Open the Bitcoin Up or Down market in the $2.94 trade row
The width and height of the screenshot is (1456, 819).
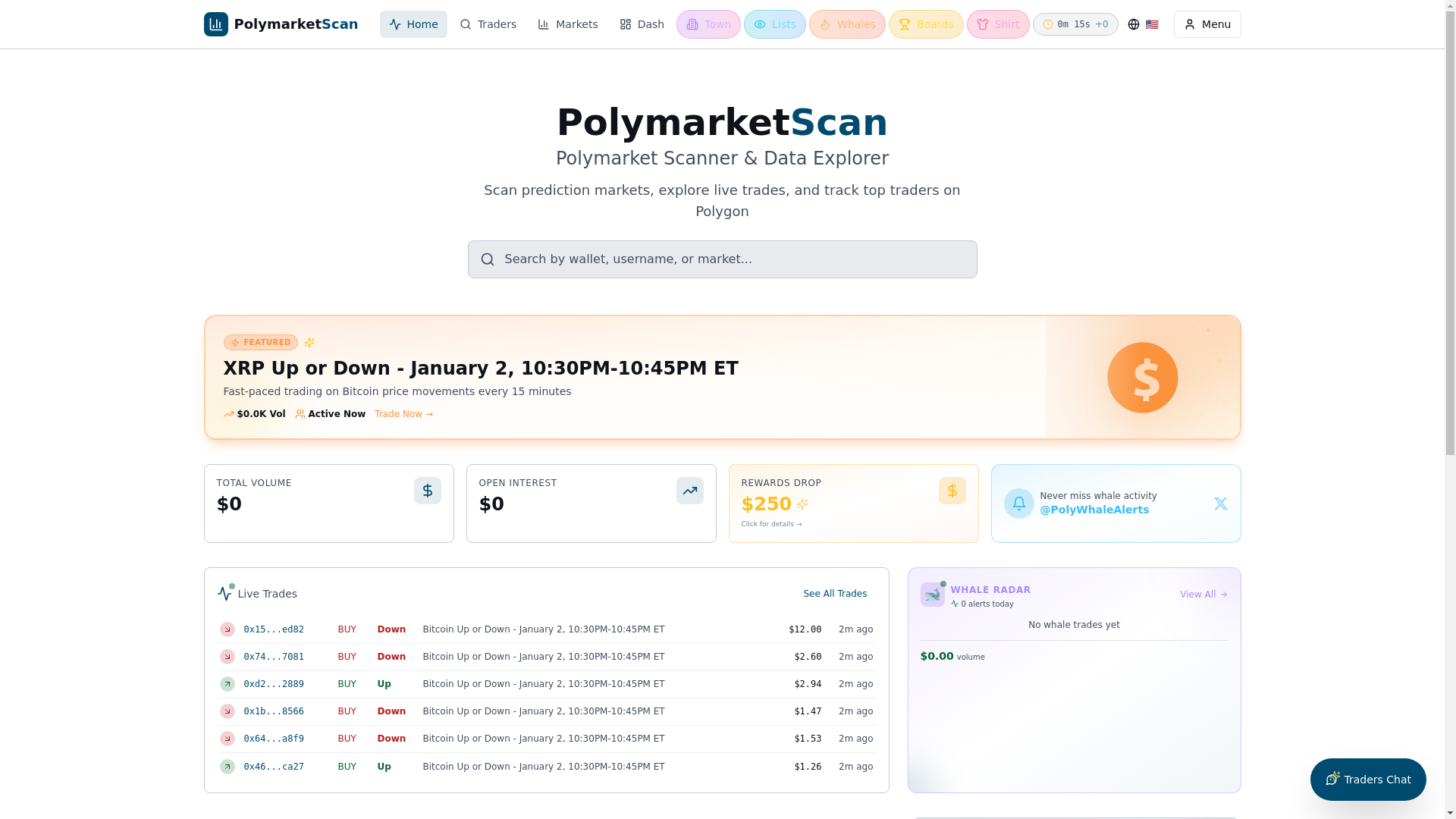point(544,684)
